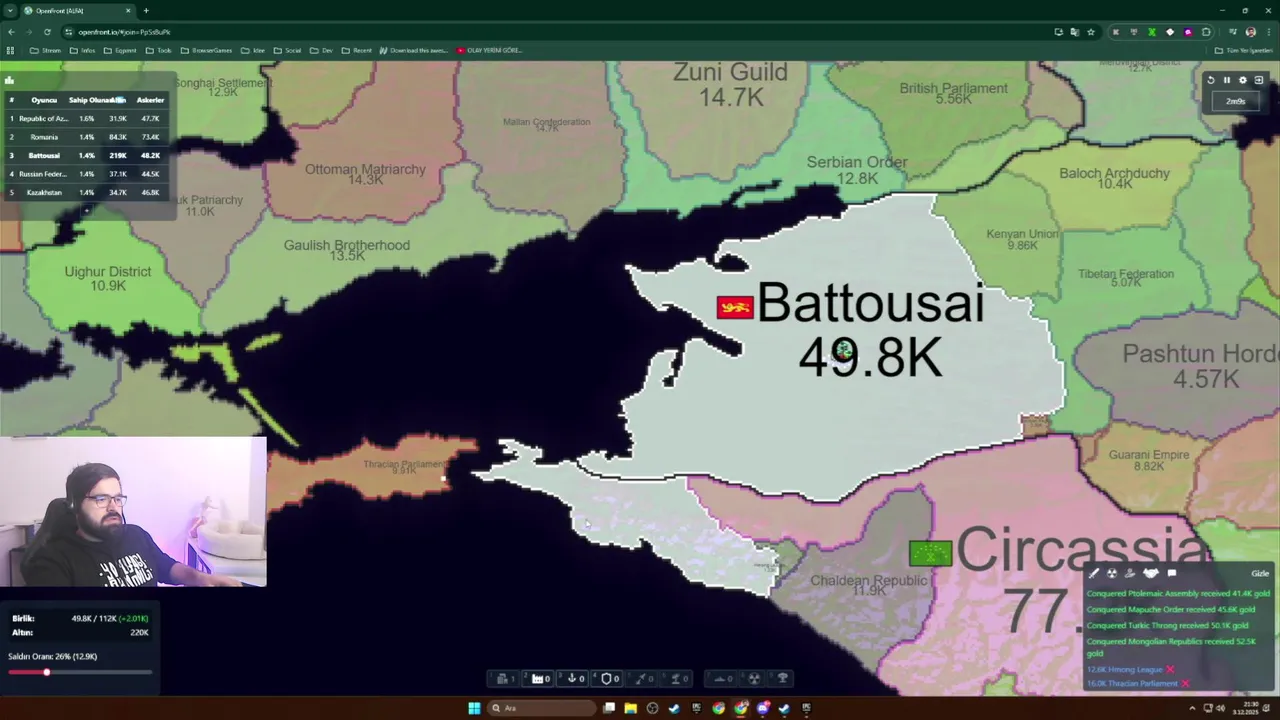Click the Chaldean Republic territory label
This screenshot has height=720, width=1280.
click(868, 580)
